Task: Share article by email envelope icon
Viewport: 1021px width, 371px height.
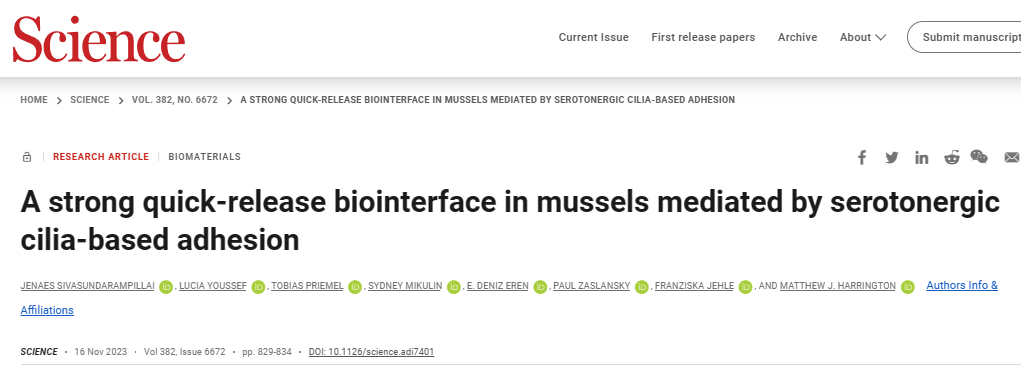Action: point(1012,157)
